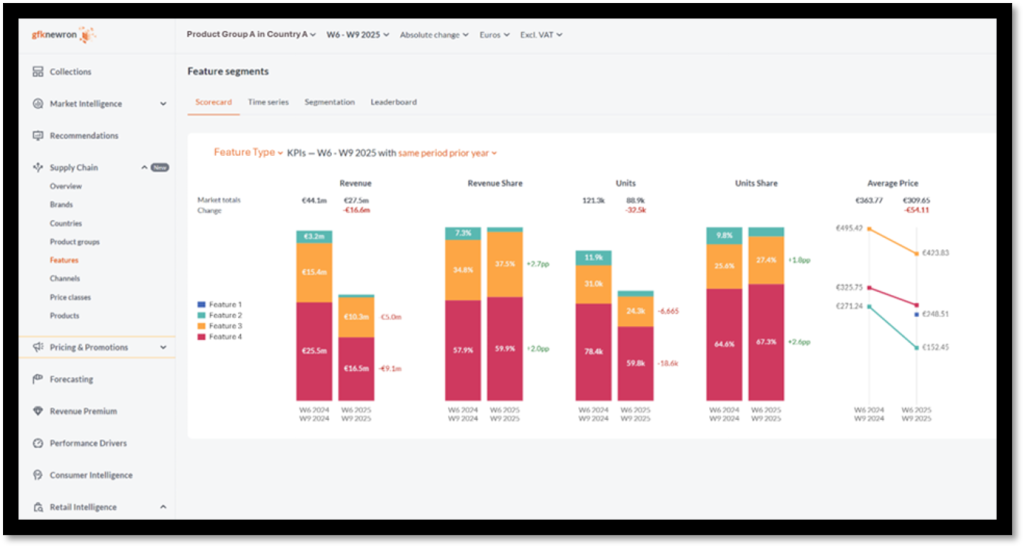Open Recommendations in the sidebar

click(84, 136)
